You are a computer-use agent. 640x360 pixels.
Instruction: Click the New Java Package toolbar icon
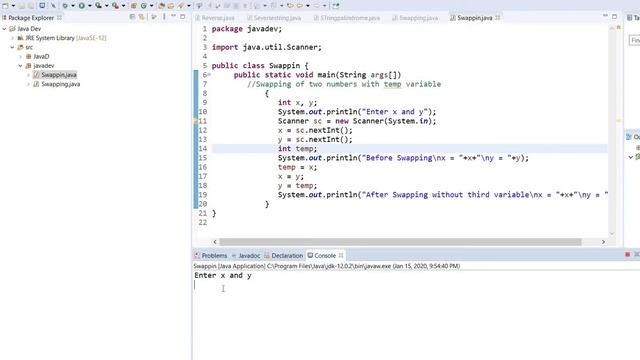(133, 6)
